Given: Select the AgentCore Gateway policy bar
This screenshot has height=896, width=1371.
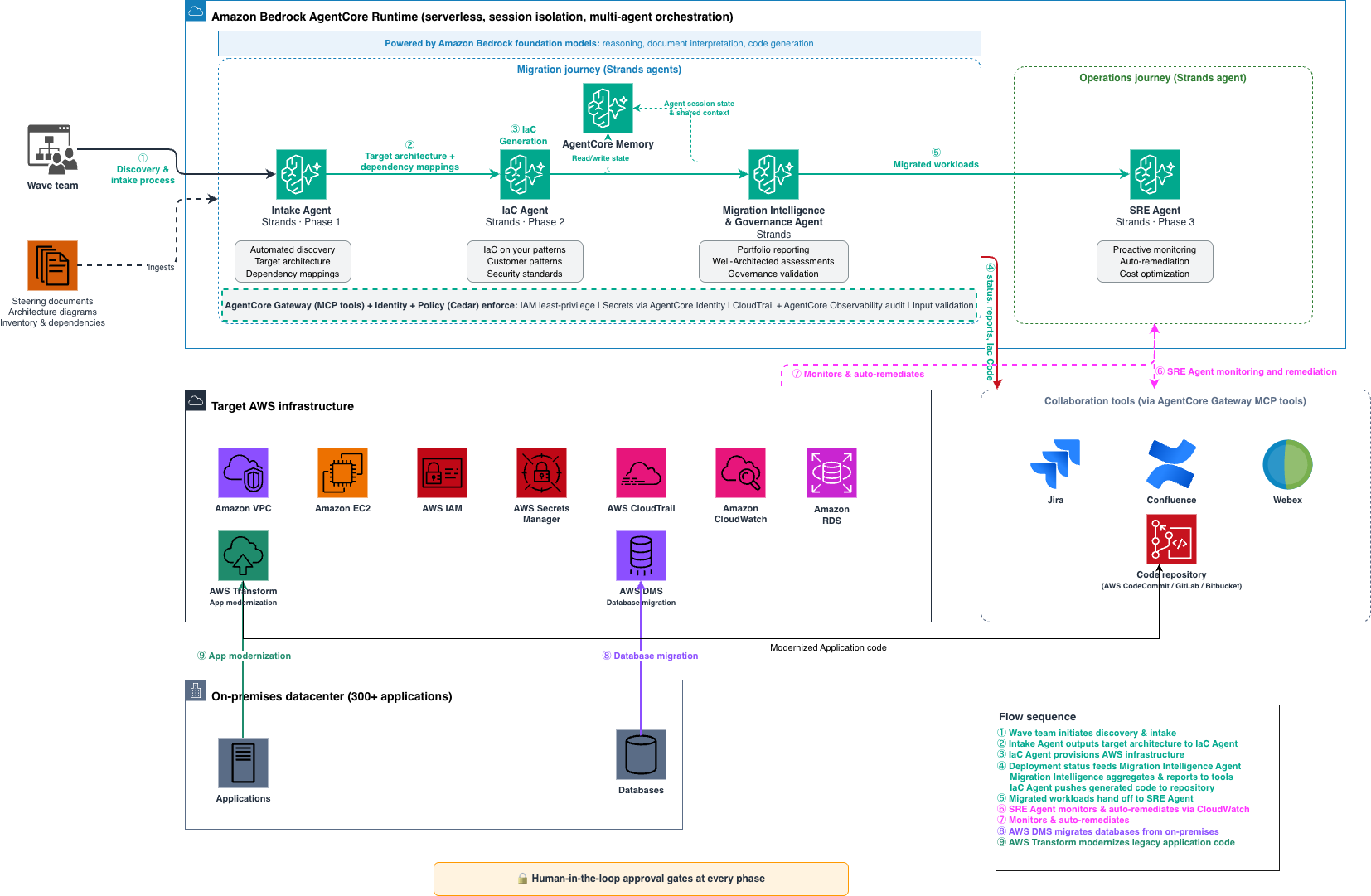Looking at the screenshot, I should [599, 305].
